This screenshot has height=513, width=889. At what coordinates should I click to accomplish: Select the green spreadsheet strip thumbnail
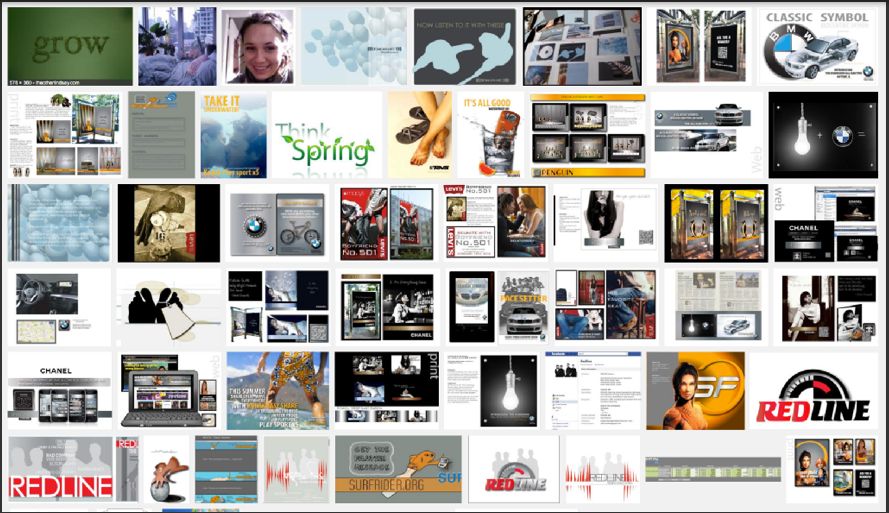[x=713, y=469]
